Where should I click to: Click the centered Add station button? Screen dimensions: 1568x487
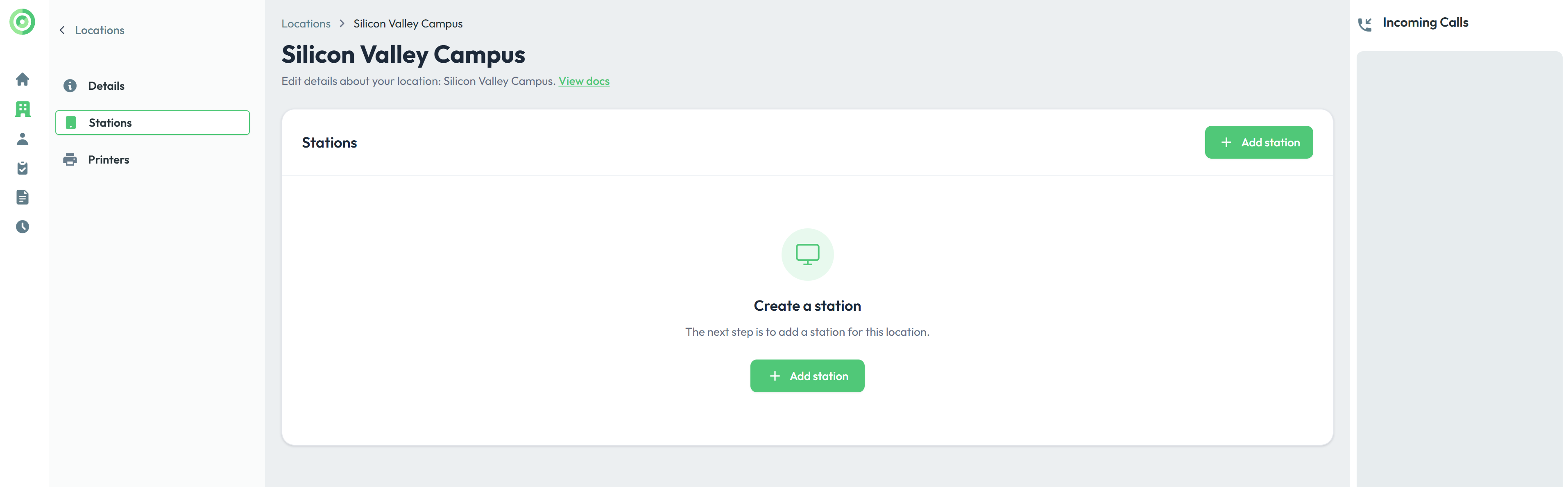(807, 376)
